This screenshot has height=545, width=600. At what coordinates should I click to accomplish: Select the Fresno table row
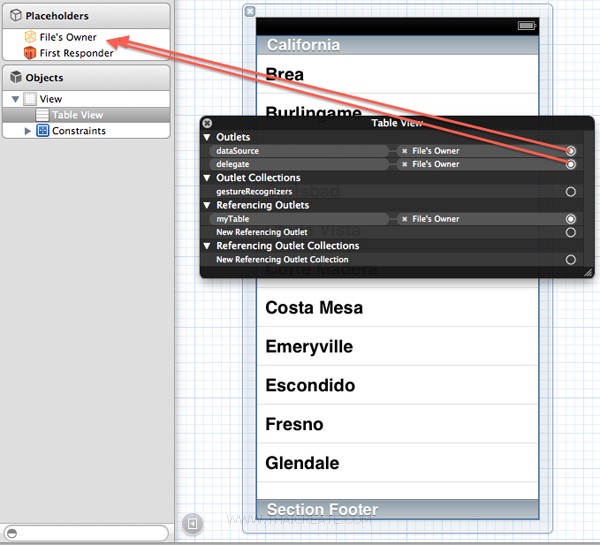[x=398, y=424]
